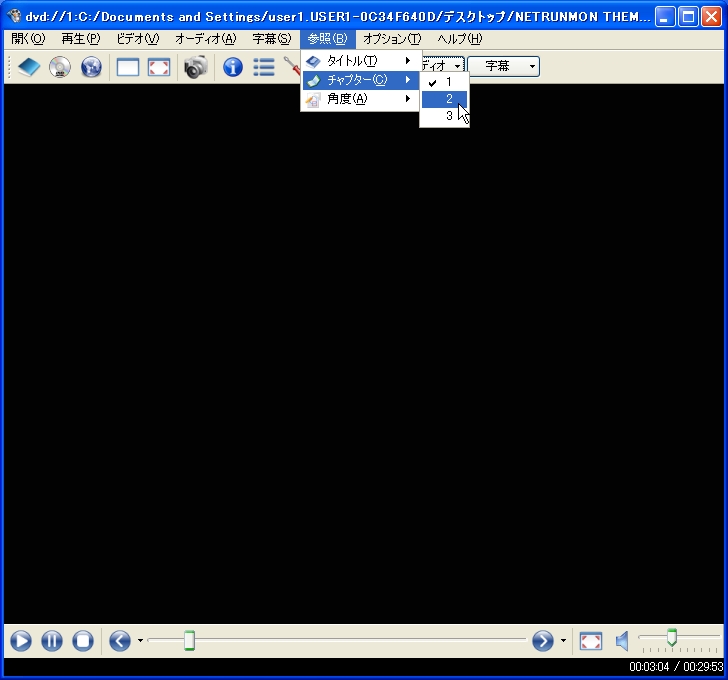Click the Play button
This screenshot has width=728, height=680.
click(21, 641)
